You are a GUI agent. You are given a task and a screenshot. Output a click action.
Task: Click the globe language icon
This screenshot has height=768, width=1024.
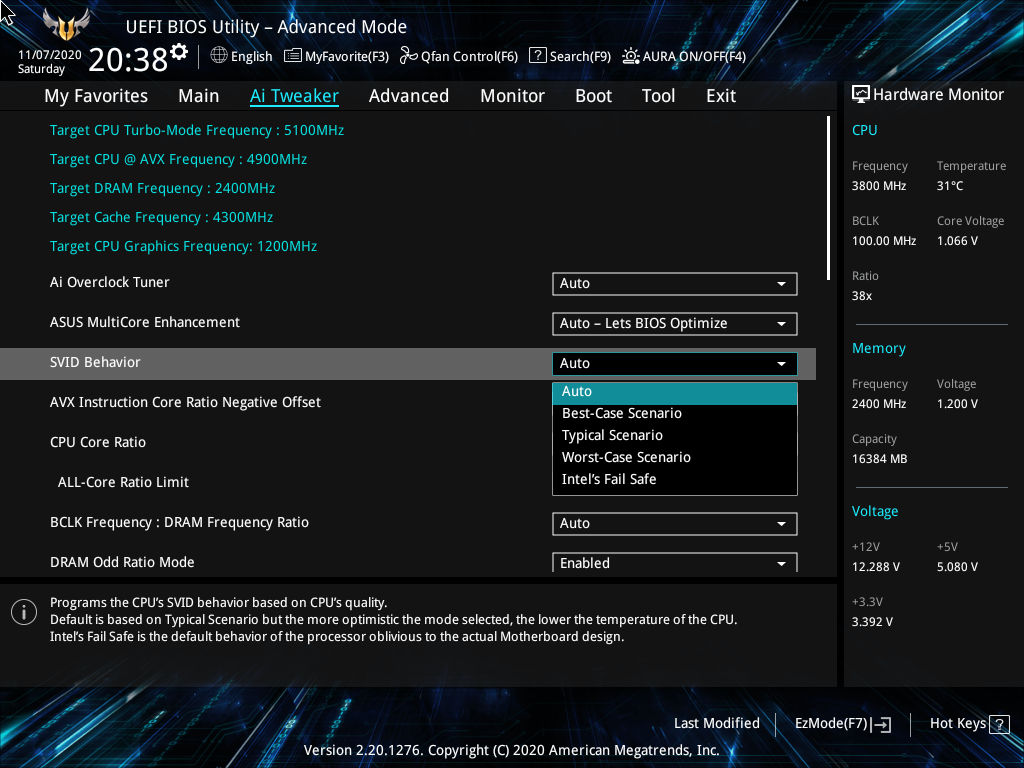coord(219,56)
